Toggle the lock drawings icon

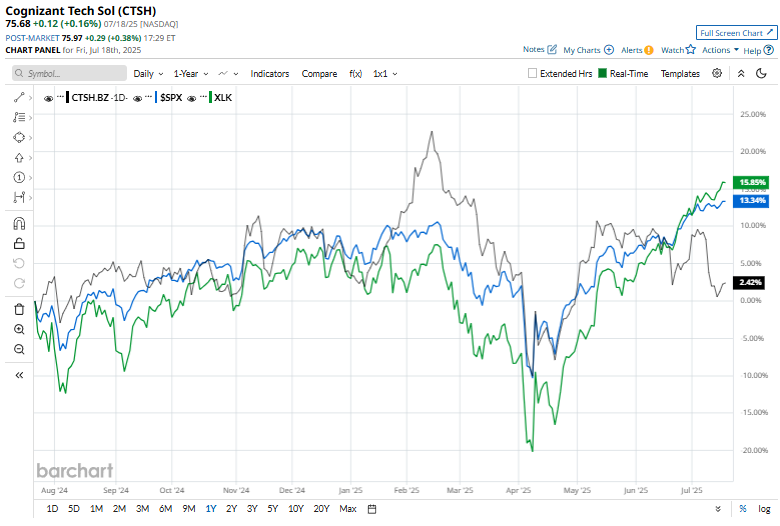(x=19, y=243)
